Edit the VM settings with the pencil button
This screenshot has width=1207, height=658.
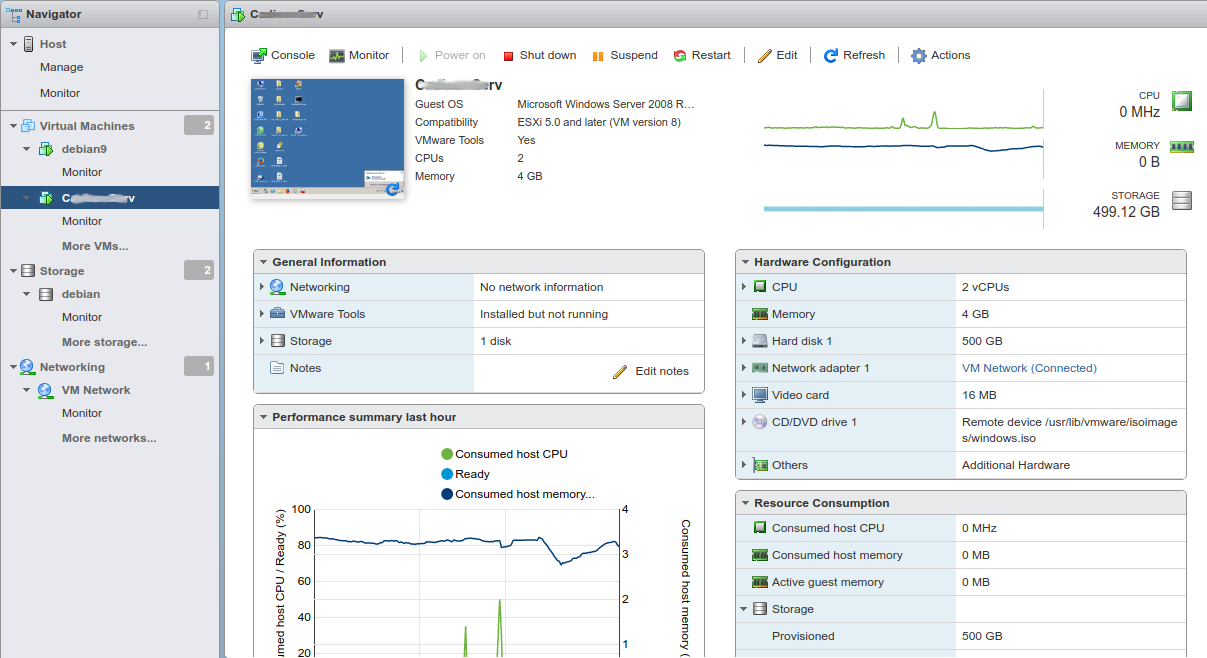point(777,55)
